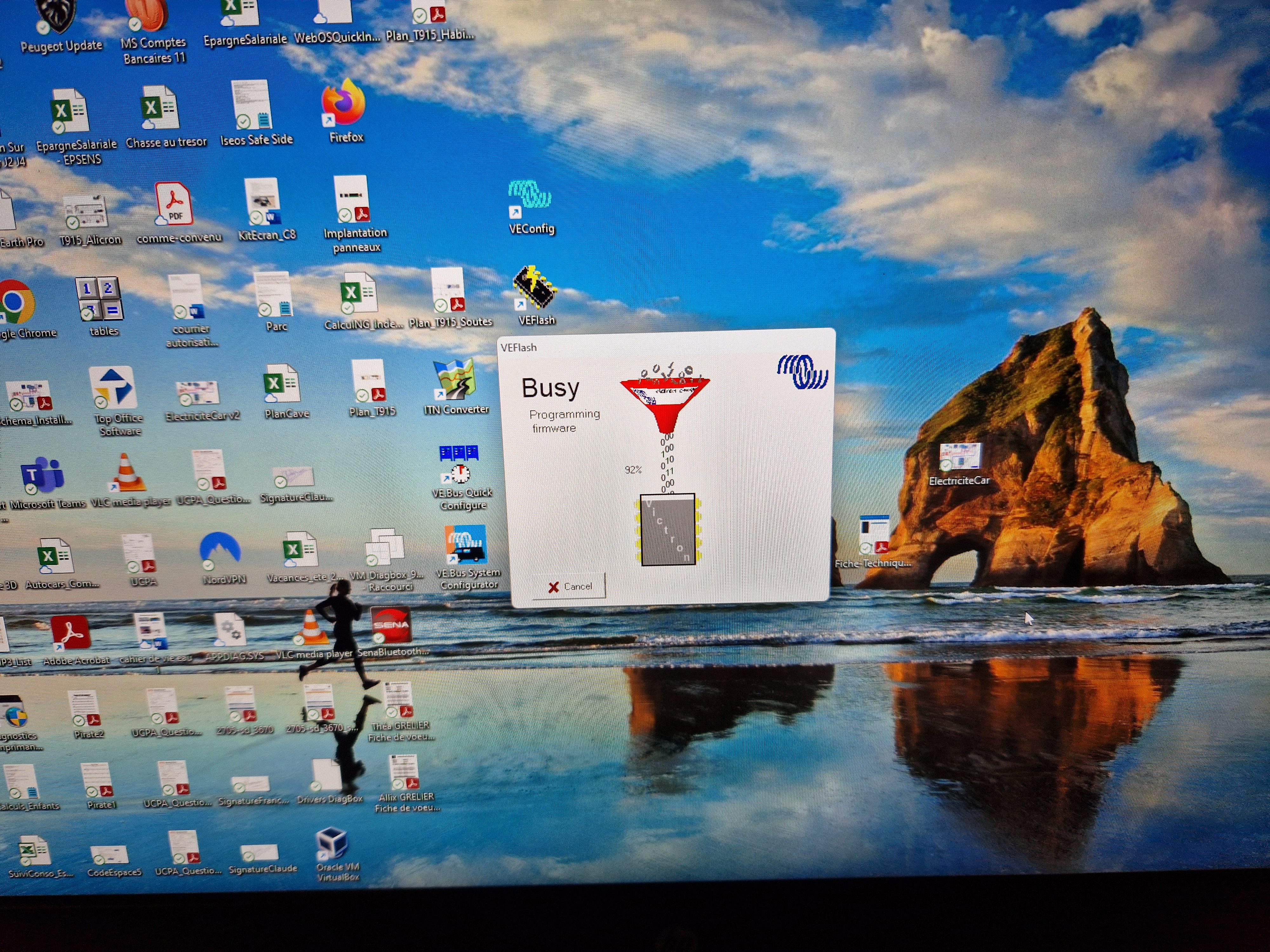Screen dimensions: 1270x952
Task: Open the tables calculator icon
Action: [x=99, y=300]
